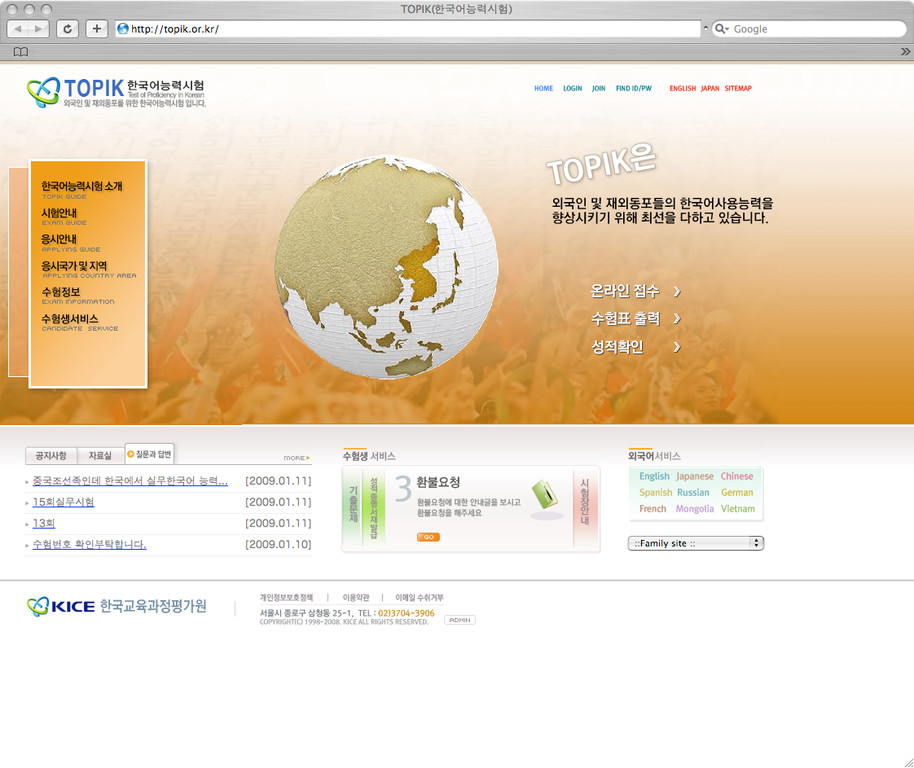Click the browser URL address field

coord(410,29)
